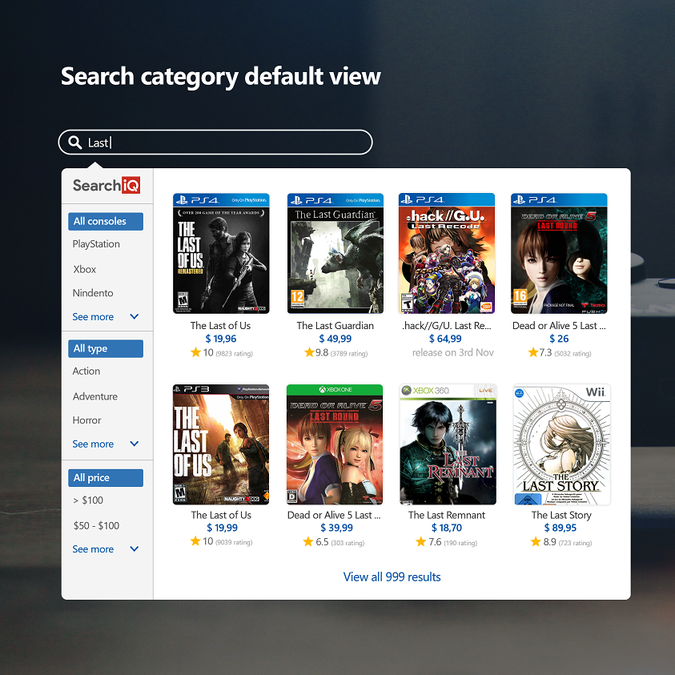Click The Last Story title link
This screenshot has width=675, height=675.
(561, 515)
